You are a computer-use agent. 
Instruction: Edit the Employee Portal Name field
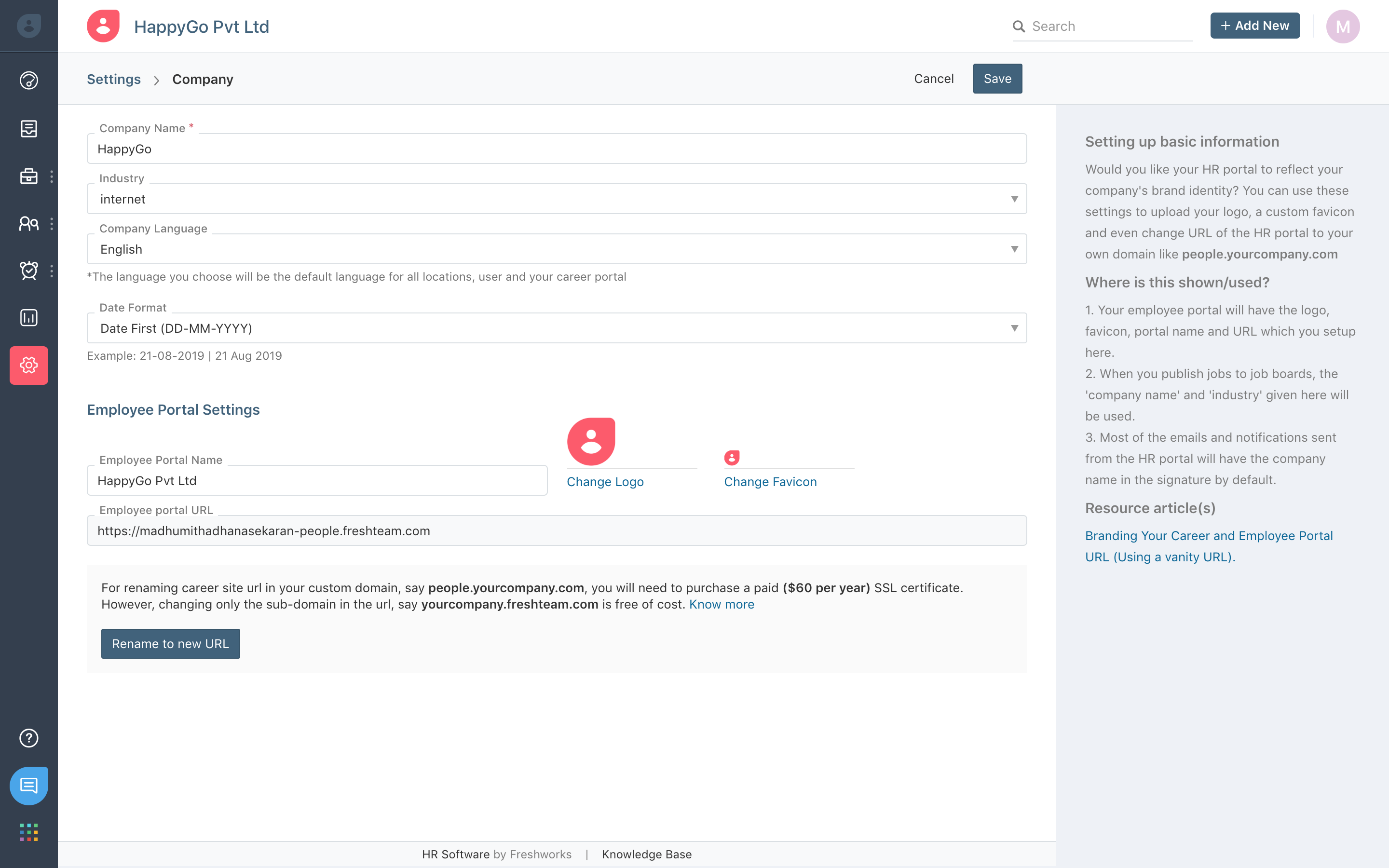317,480
